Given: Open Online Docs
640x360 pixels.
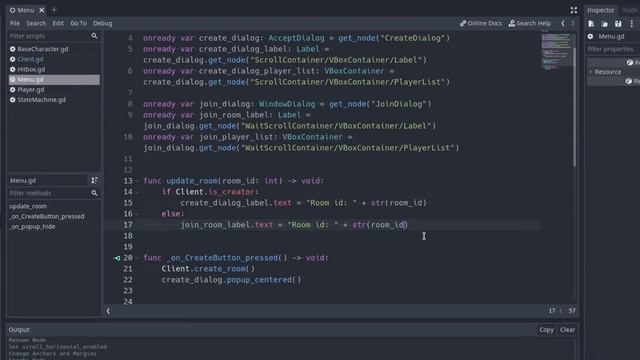Looking at the screenshot, I should (481, 23).
